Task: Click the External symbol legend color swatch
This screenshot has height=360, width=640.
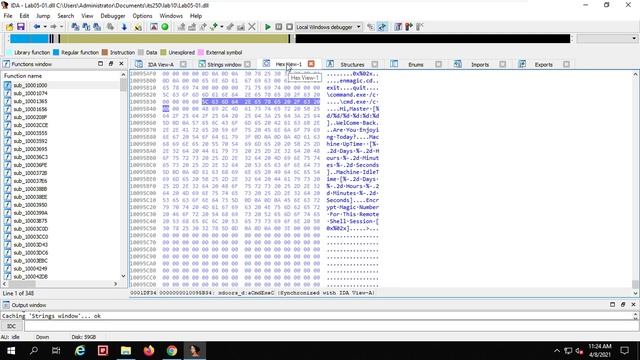Action: click(x=201, y=52)
